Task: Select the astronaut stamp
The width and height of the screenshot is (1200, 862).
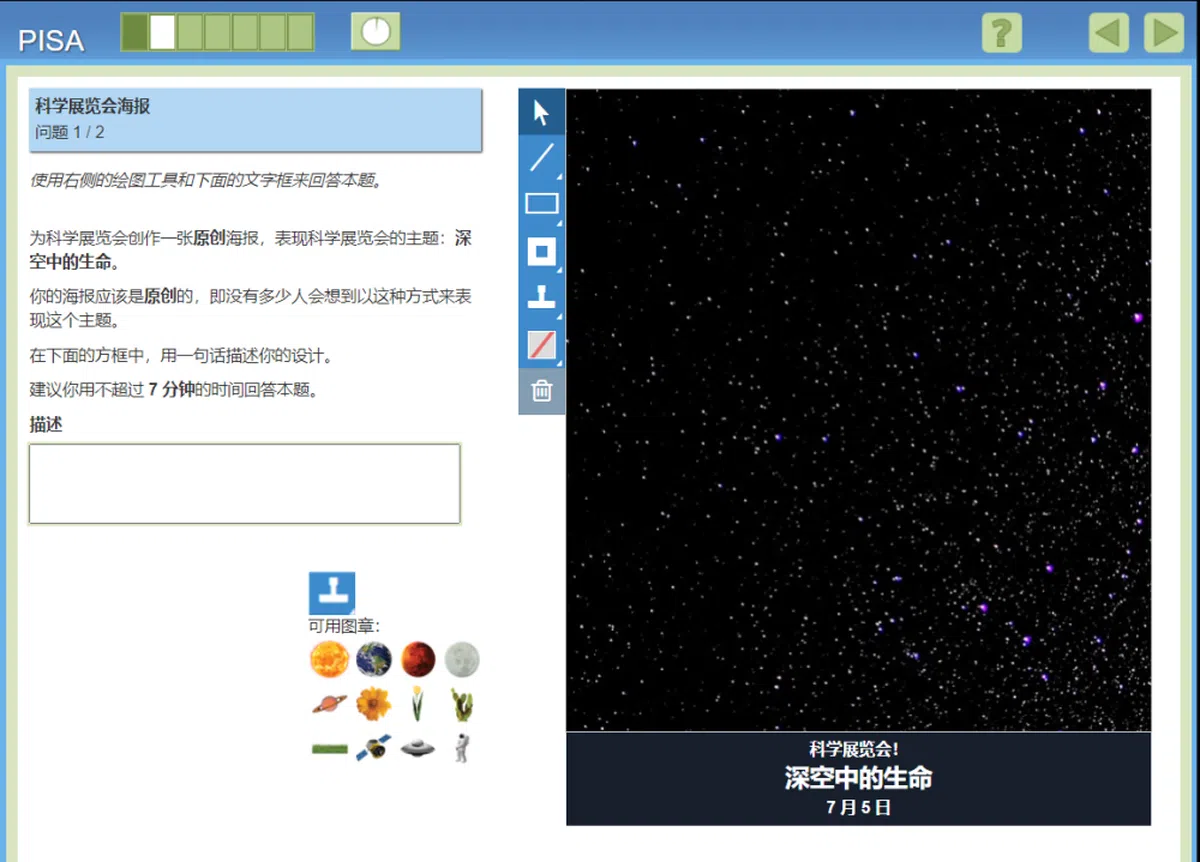Action: coord(461,747)
